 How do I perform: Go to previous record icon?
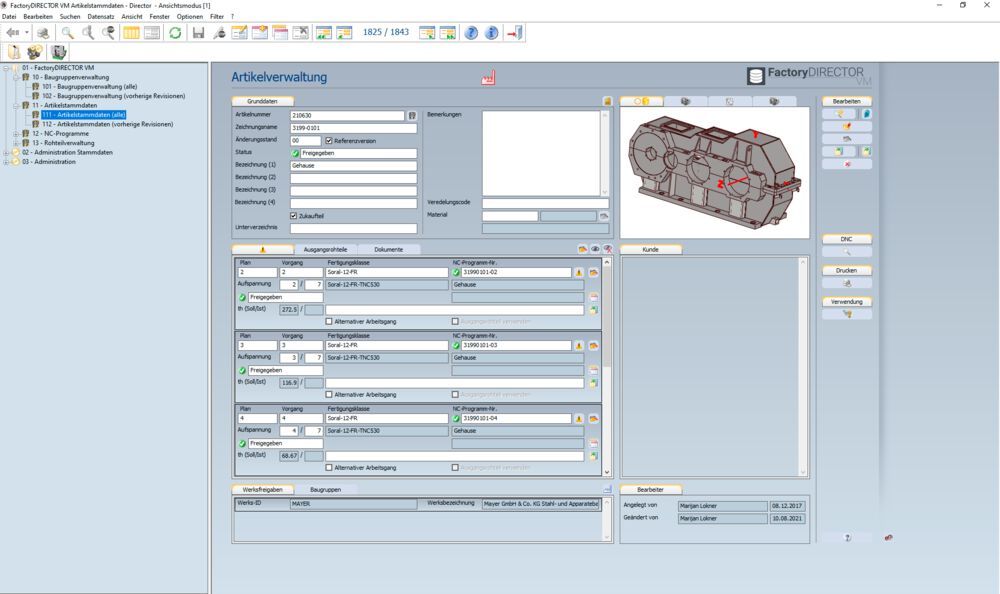pos(344,33)
